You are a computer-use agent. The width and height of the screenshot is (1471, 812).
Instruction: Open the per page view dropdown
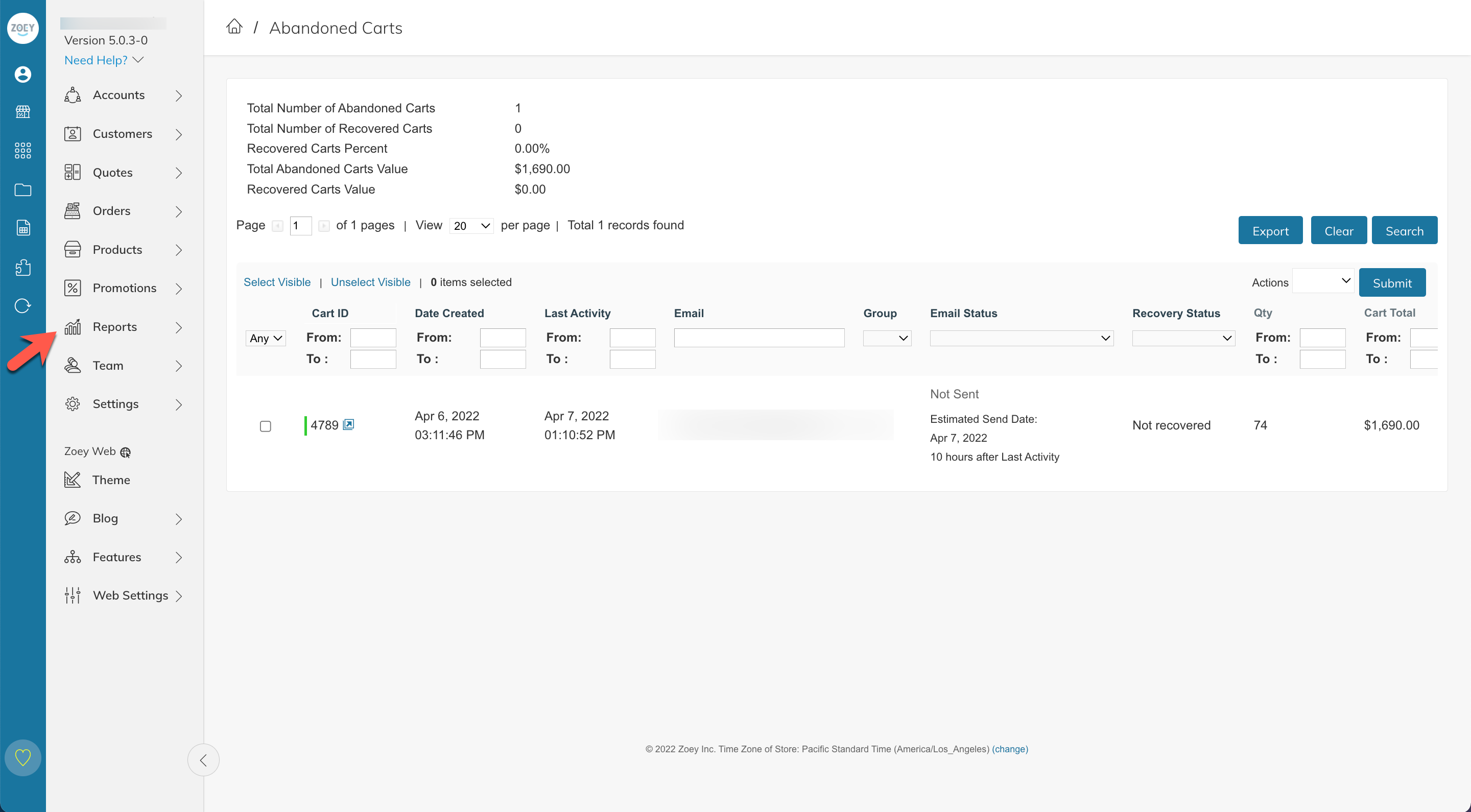click(x=471, y=226)
